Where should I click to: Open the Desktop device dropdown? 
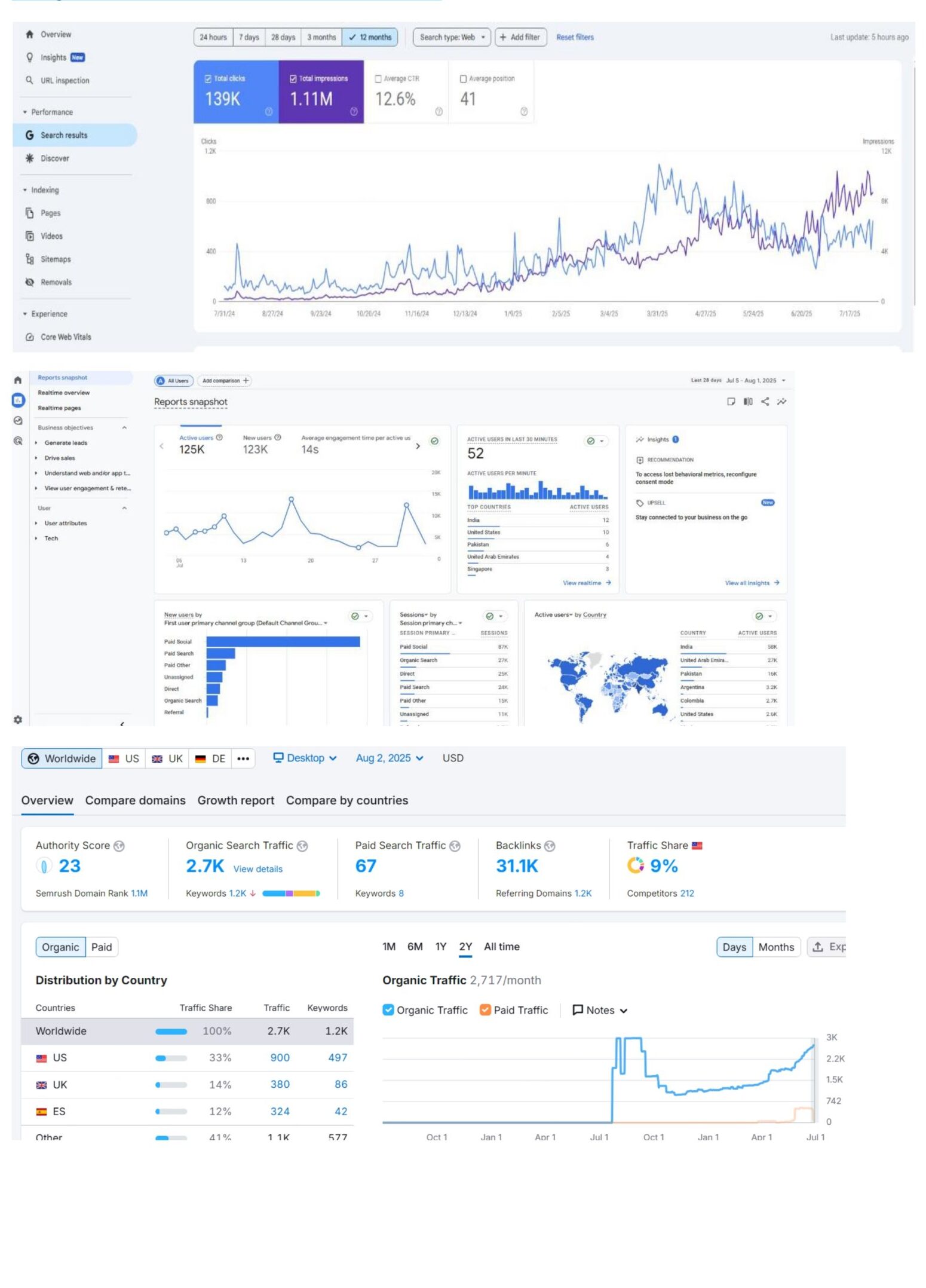(x=305, y=758)
